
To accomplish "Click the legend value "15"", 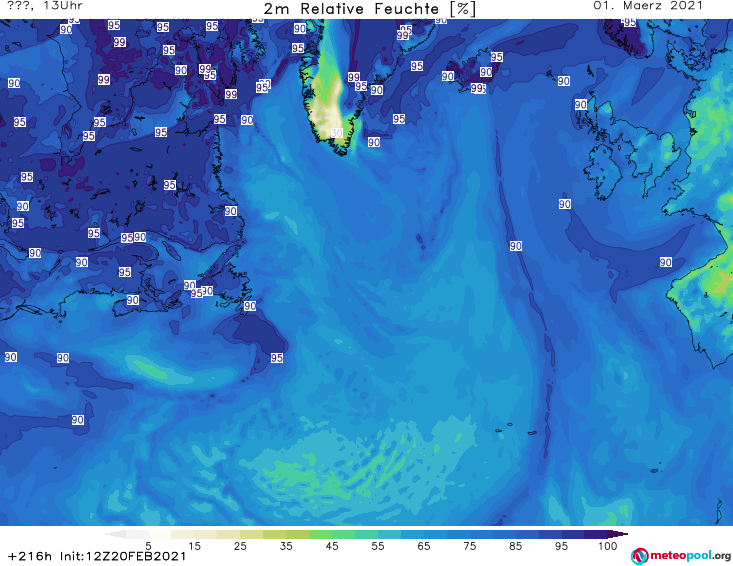I will [x=194, y=546].
